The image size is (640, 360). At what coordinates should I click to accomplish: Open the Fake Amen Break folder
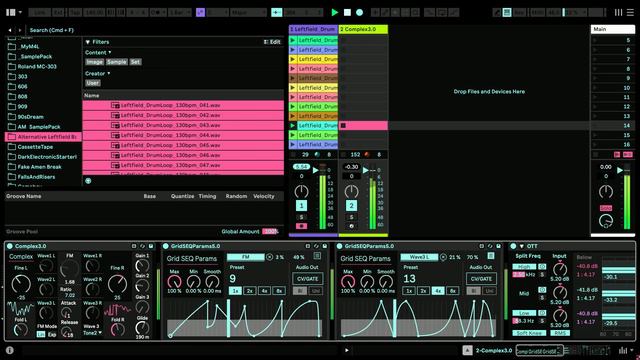coord(39,167)
